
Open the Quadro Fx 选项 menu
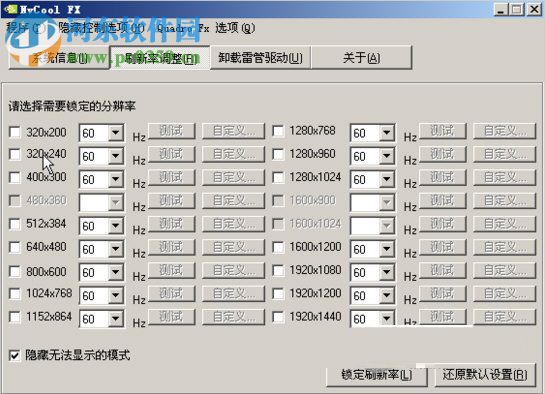tap(206, 28)
